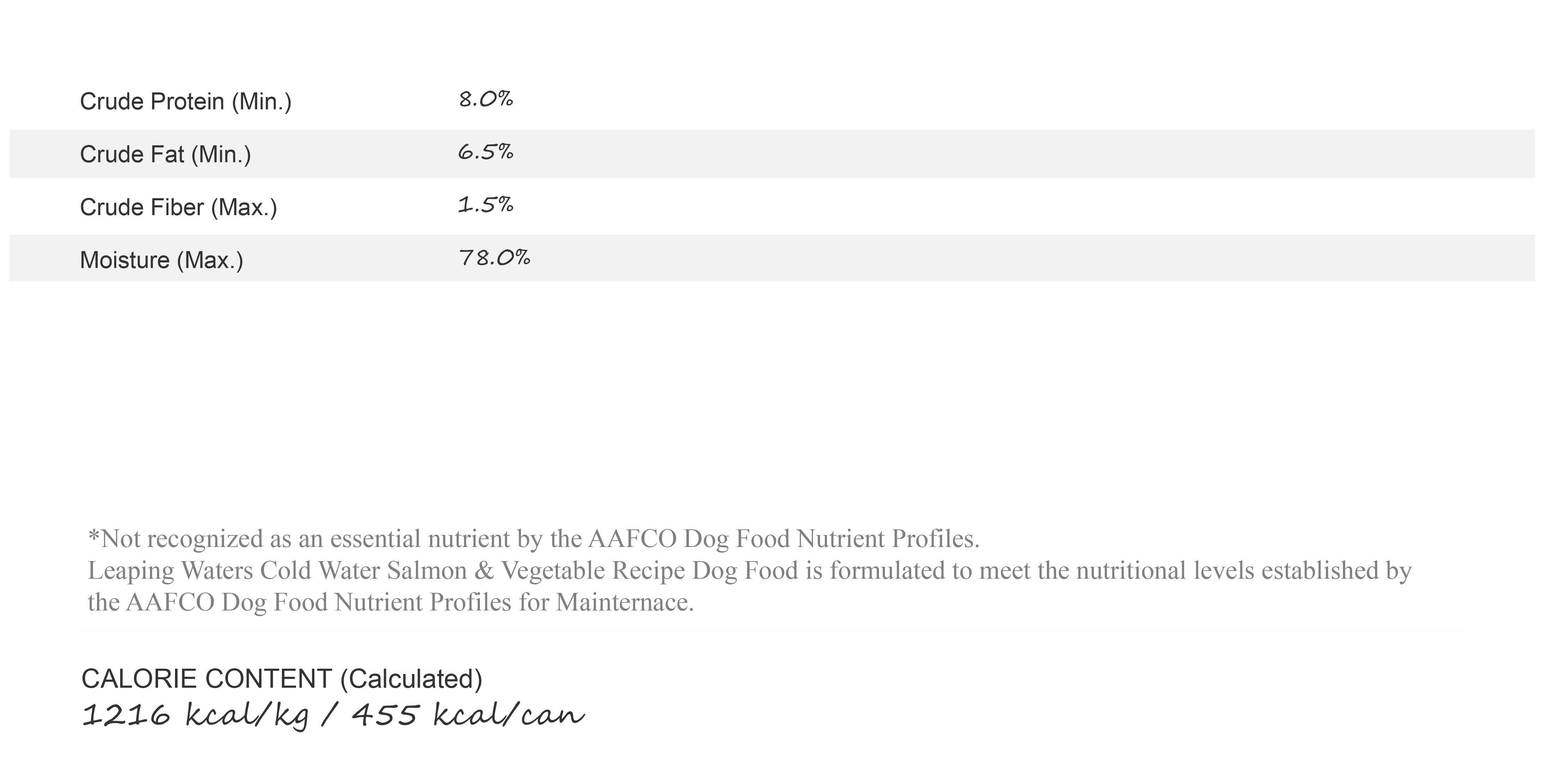Select the 6.5% fat value
The height and width of the screenshot is (784, 1543).
486,152
